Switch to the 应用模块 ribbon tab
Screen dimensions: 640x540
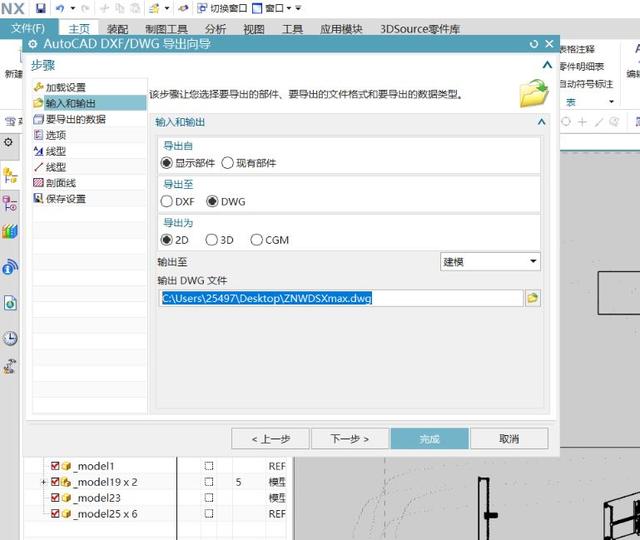click(x=341, y=29)
